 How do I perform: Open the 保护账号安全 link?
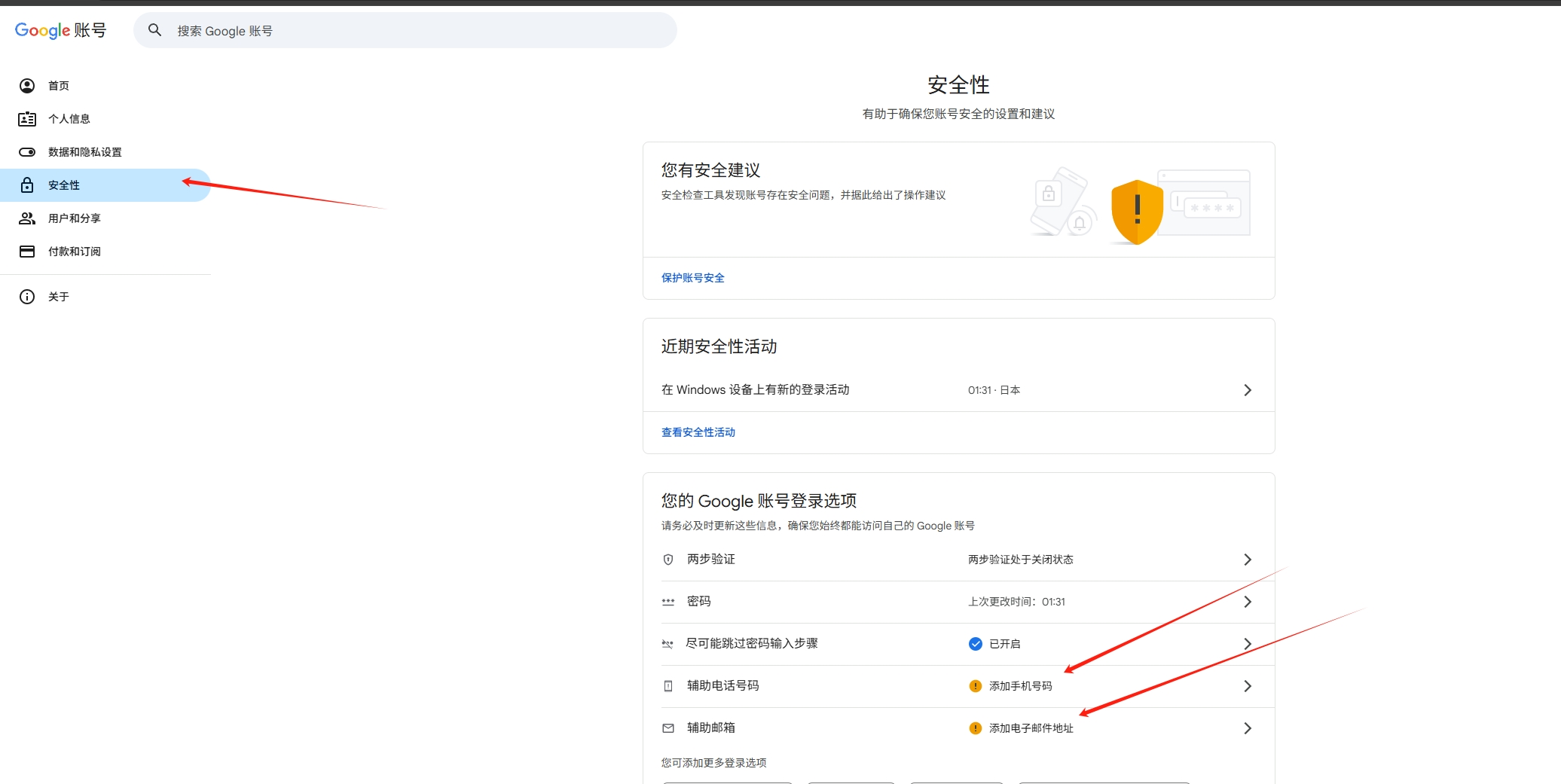click(693, 278)
